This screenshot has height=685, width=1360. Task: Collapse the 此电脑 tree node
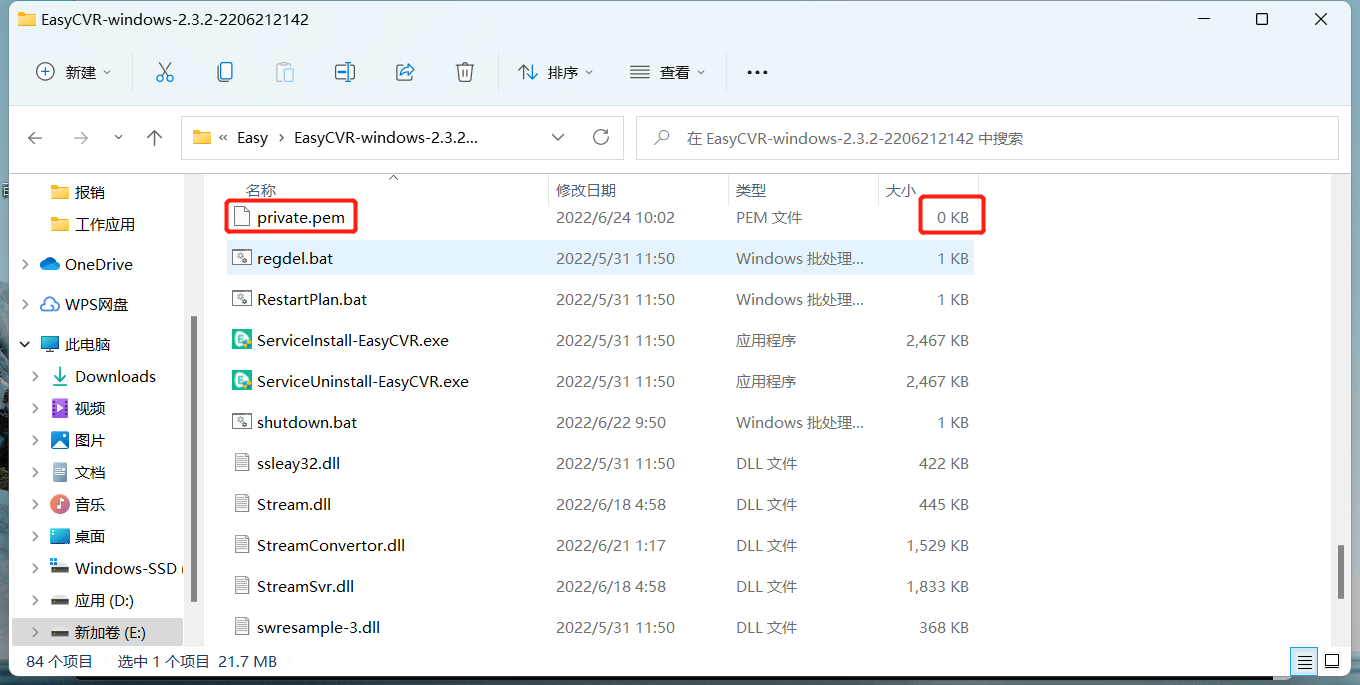[x=24, y=344]
